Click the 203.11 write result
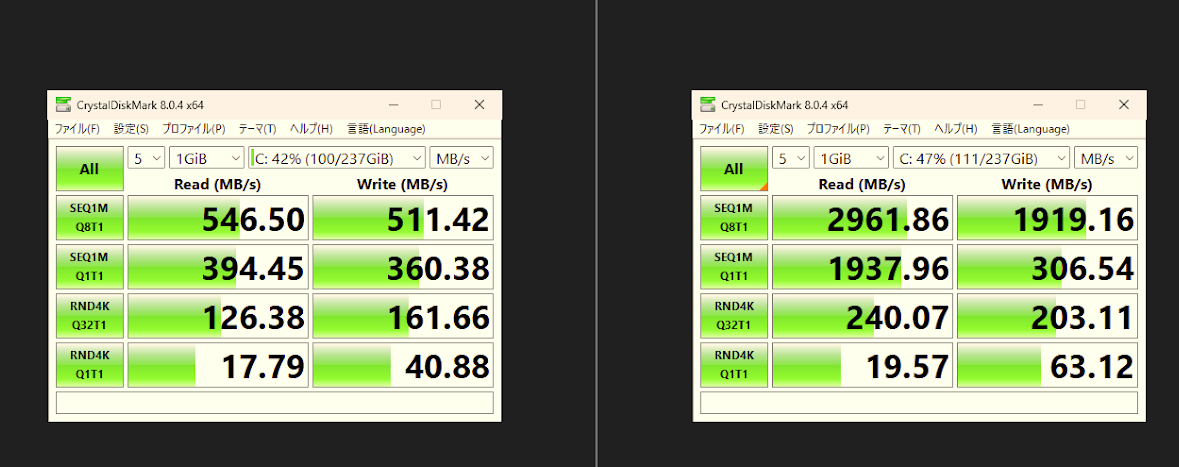The height and width of the screenshot is (467, 1179). 1047,316
